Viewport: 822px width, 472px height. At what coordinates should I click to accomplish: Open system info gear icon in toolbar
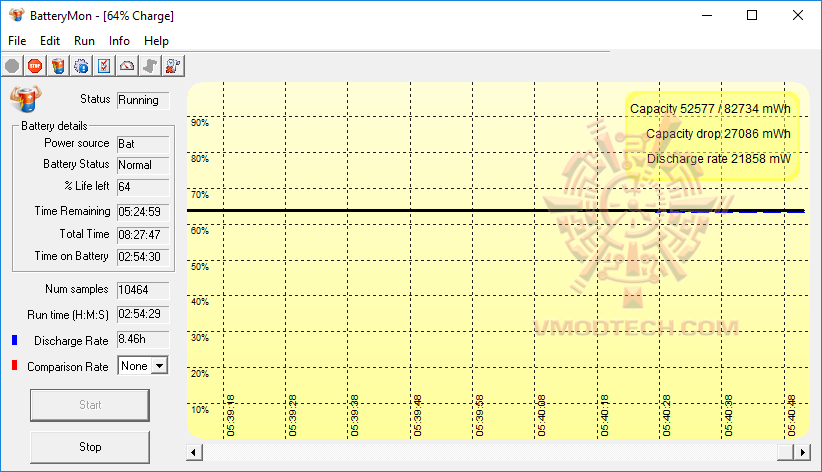click(x=81, y=66)
